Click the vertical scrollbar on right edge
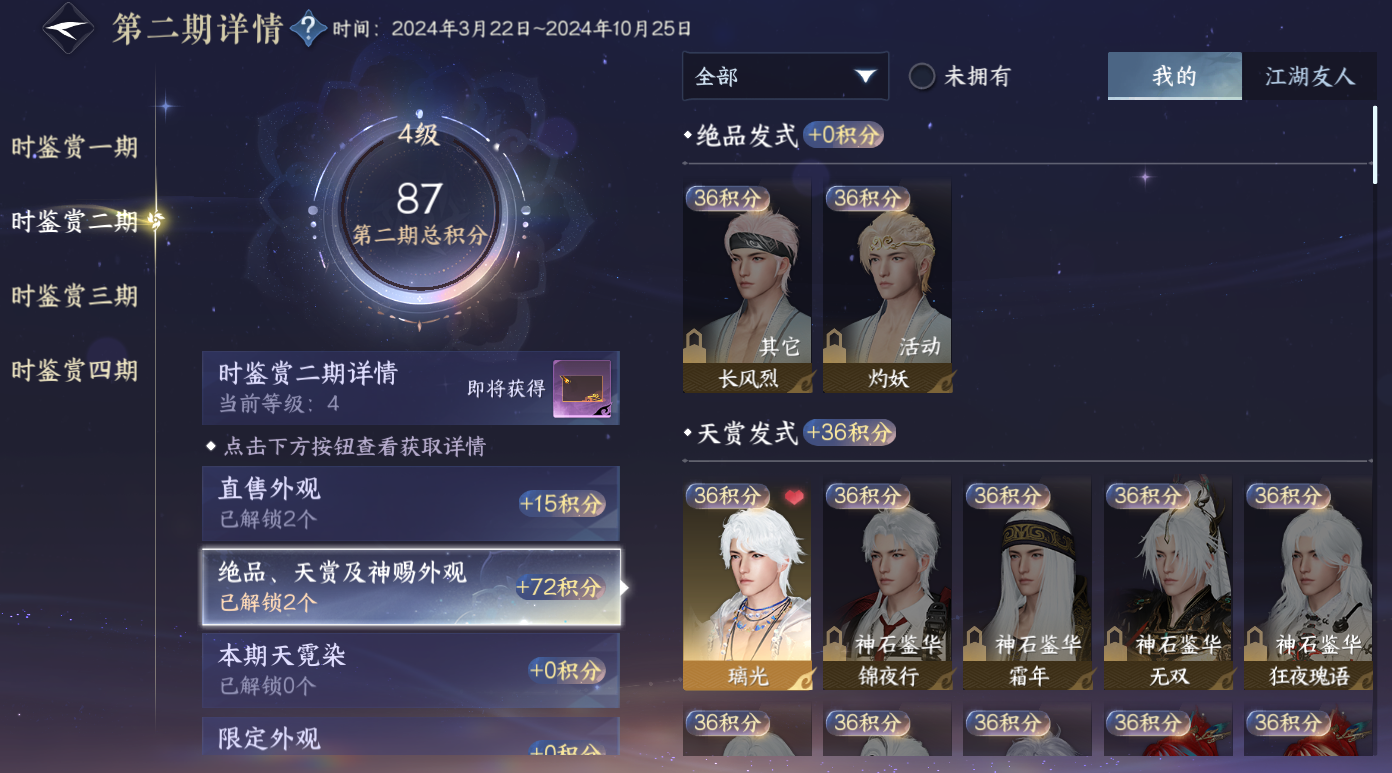The width and height of the screenshot is (1392, 773). [1375, 145]
